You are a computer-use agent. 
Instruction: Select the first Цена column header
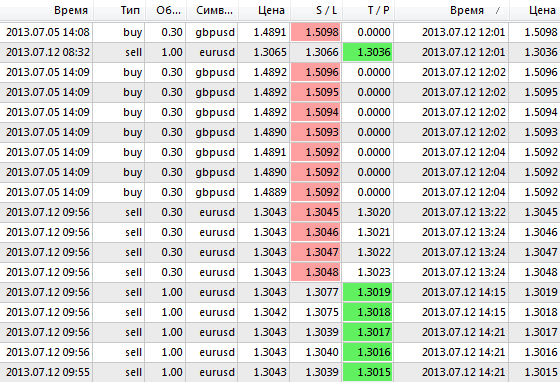click(265, 10)
